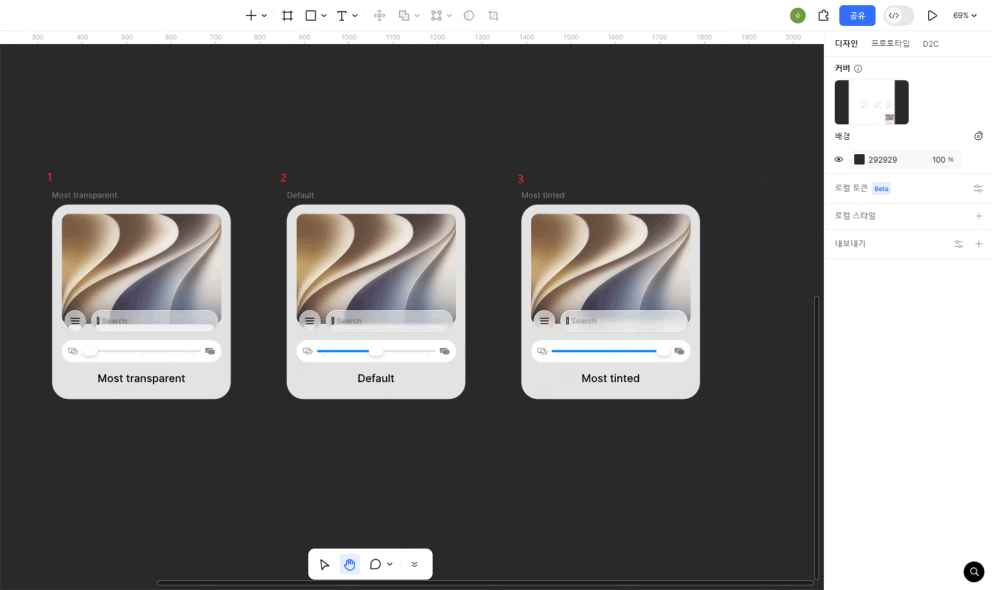Open dropdown arrow next to comment tool
Viewport: 993px width, 590px height.
(x=390, y=564)
